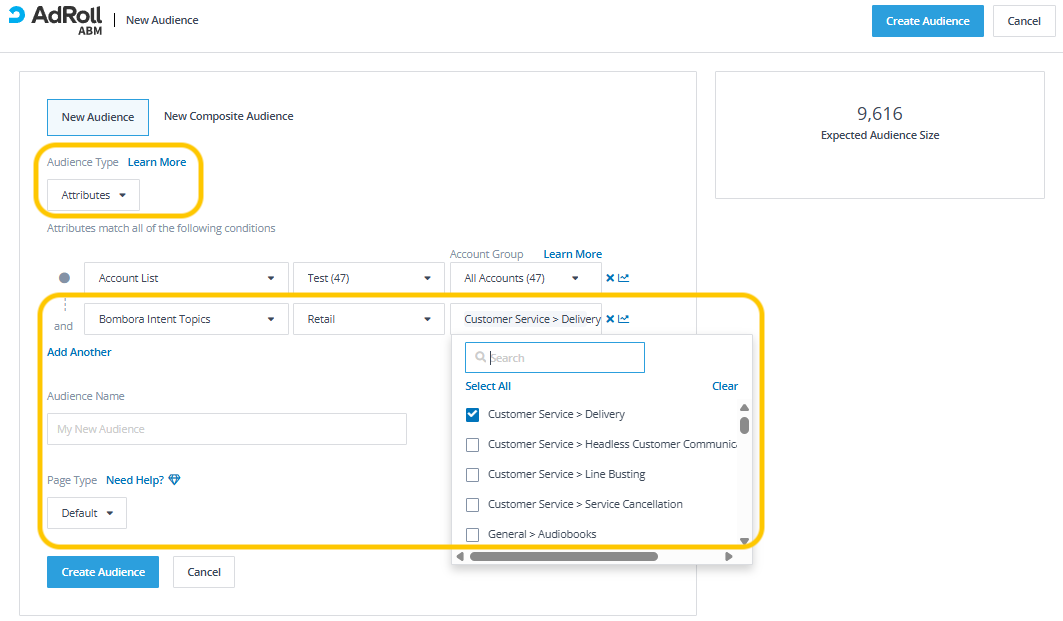Click the diamond icon beside Need Help
This screenshot has width=1063, height=621.
pos(174,480)
